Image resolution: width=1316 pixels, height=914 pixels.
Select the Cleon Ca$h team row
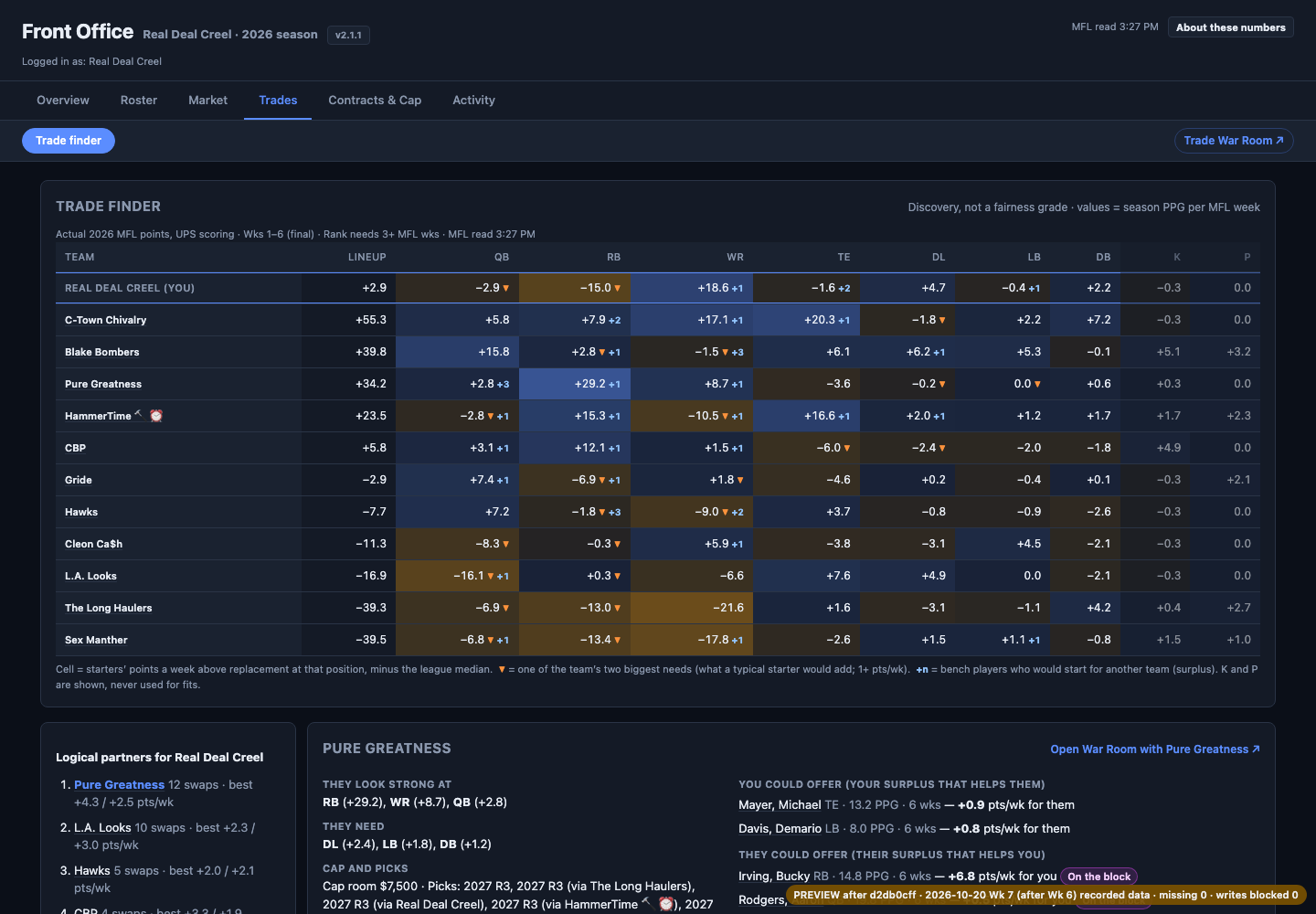click(658, 544)
